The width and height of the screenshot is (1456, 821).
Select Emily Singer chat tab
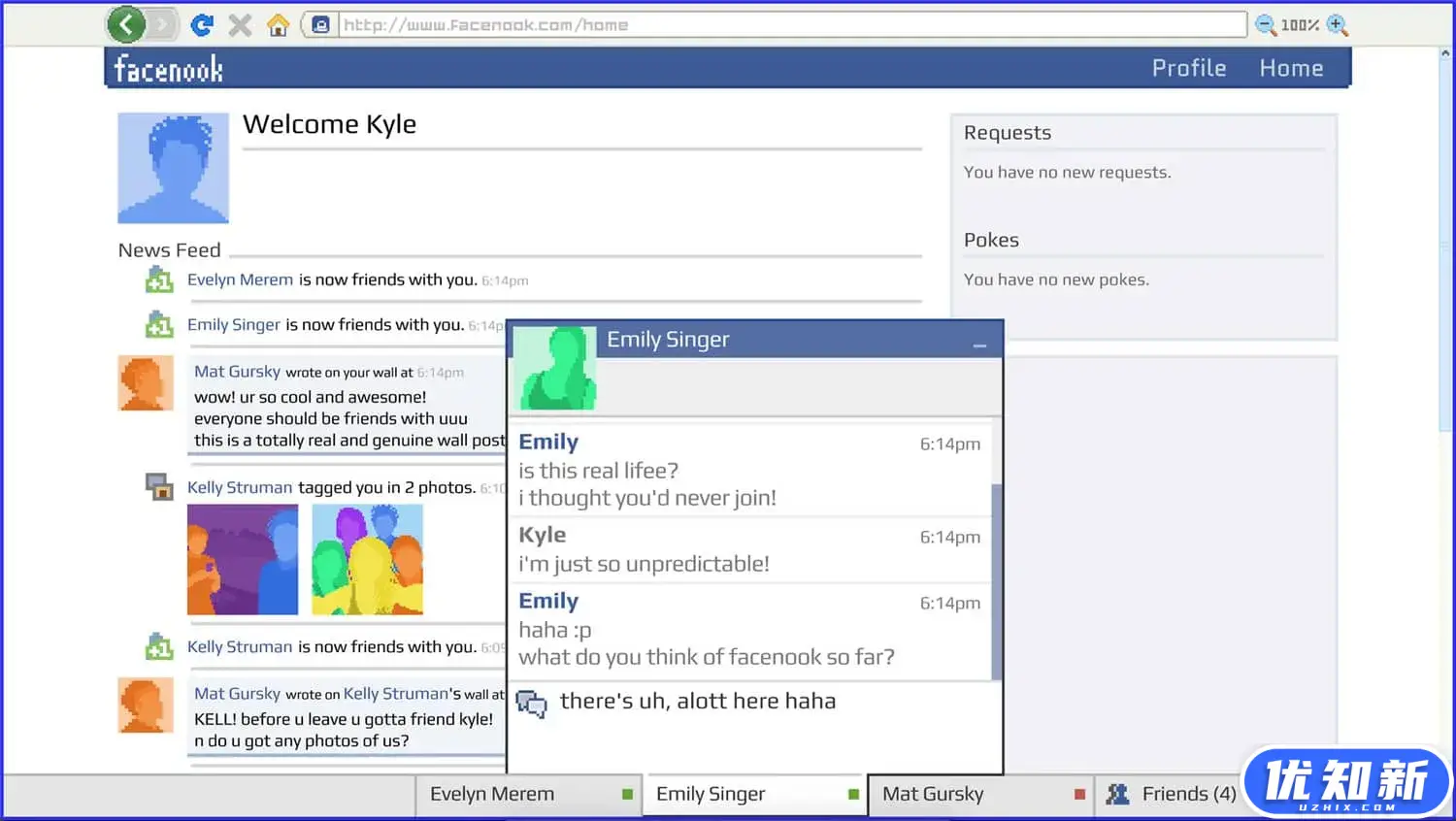[755, 794]
